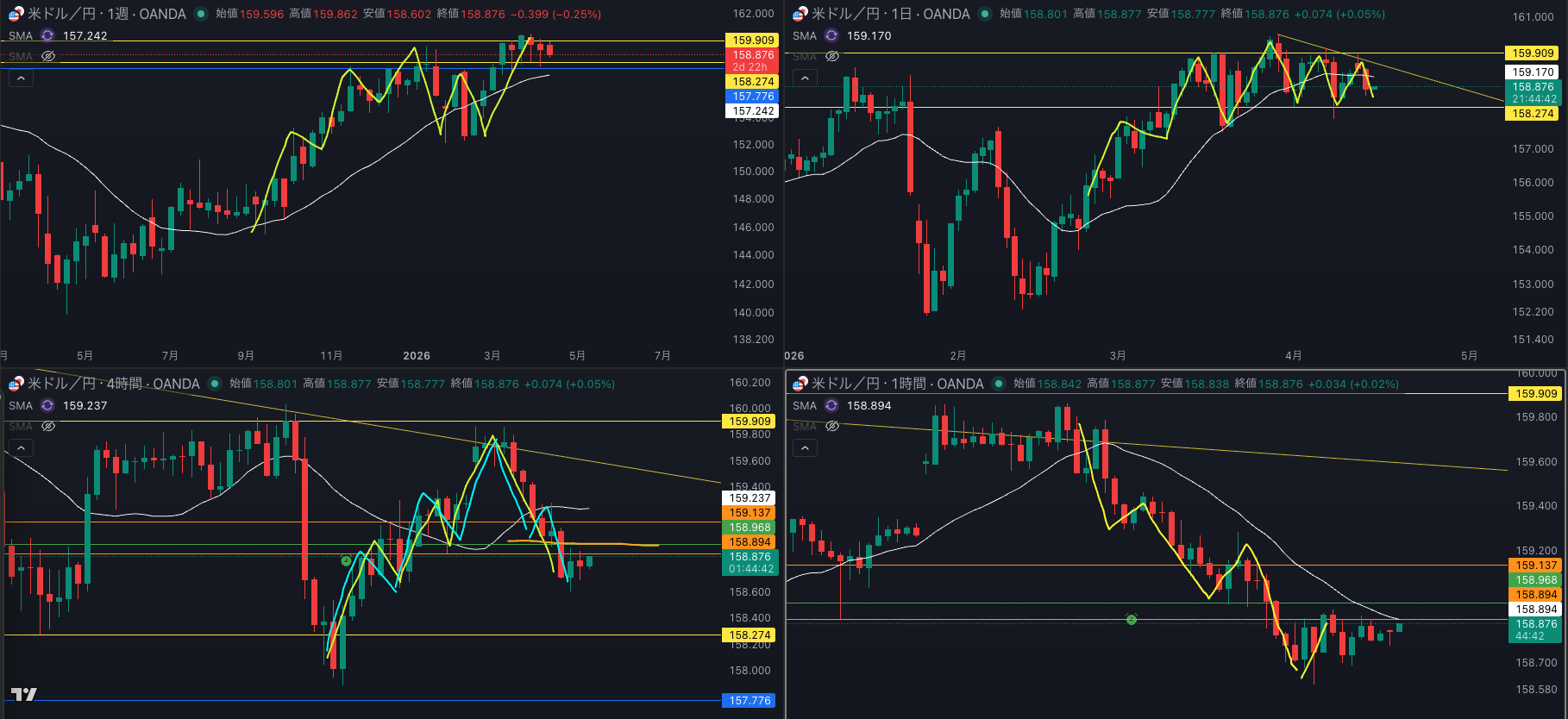Click the yellow 159.909 price label on the daily chart

coord(1533,53)
